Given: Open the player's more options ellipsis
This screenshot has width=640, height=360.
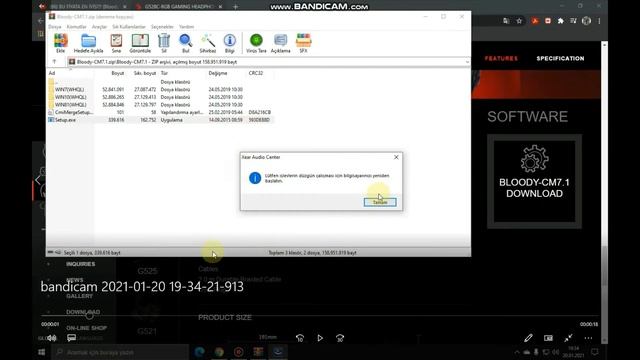Looking at the screenshot, I should [588, 338].
